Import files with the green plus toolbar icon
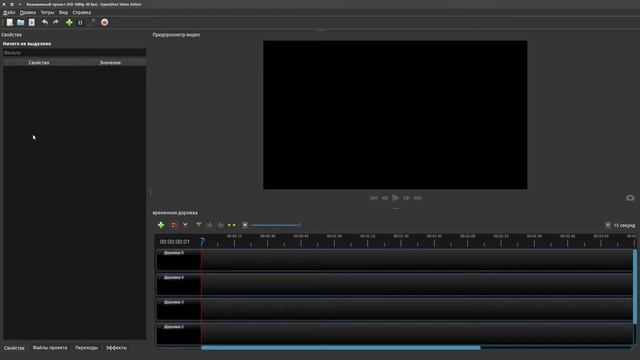 point(69,22)
